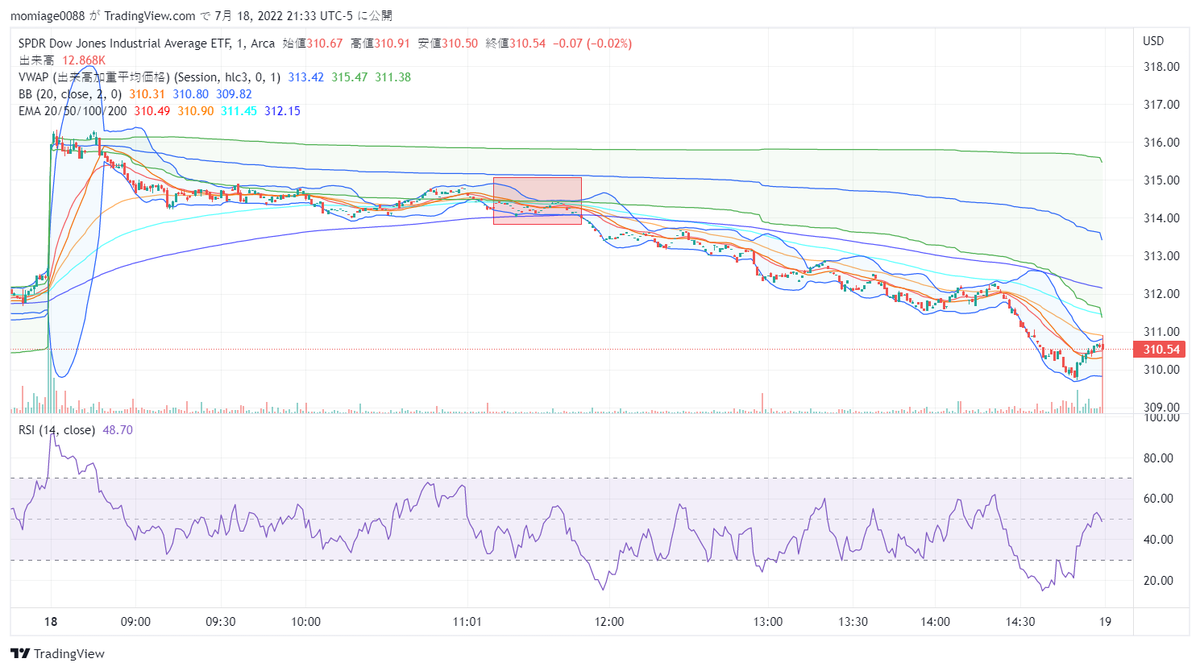Click the 12.868K volume value
The width and height of the screenshot is (1200, 671).
click(x=85, y=61)
